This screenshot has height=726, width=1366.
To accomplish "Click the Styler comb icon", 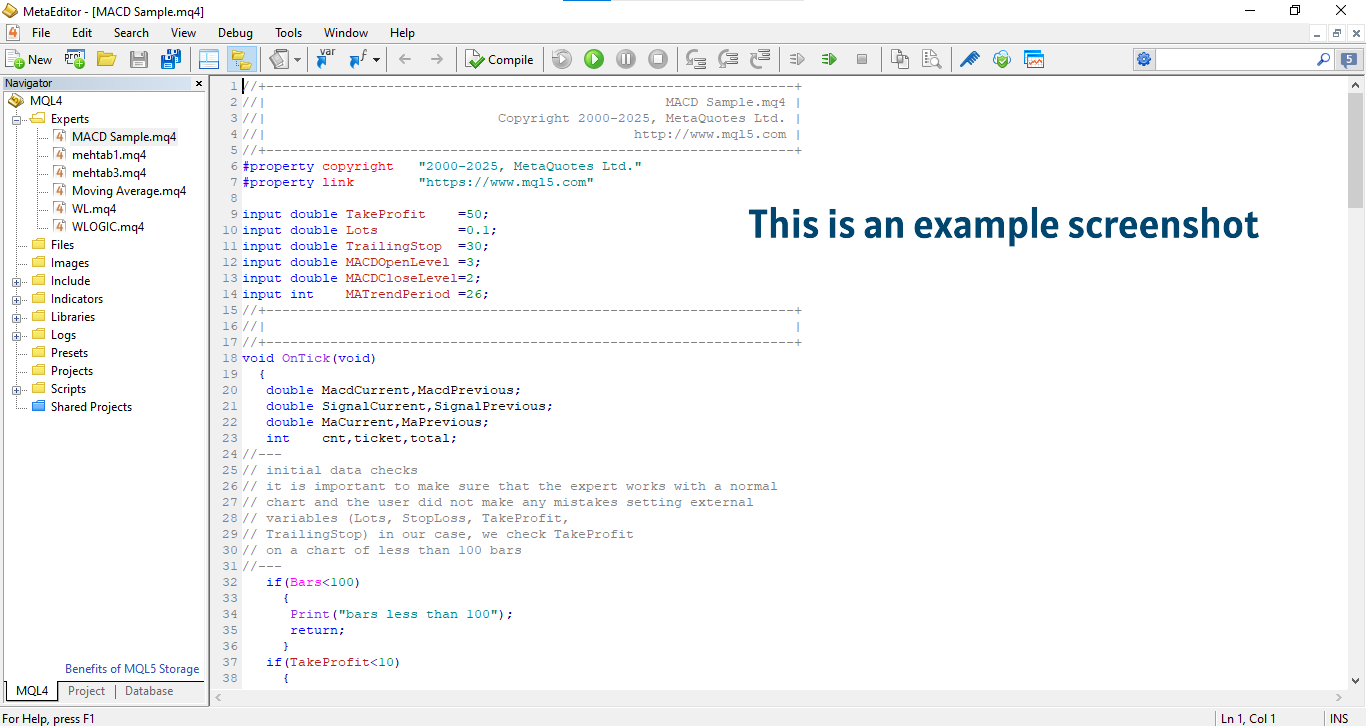I will click(x=969, y=60).
